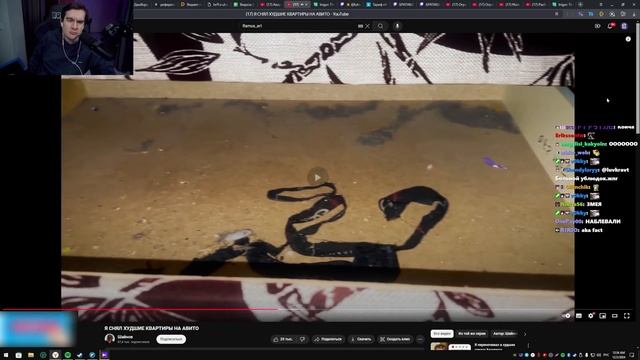Open the purple Twitch app in taskbar
Viewport: 640px width, 360px height.
point(104,355)
